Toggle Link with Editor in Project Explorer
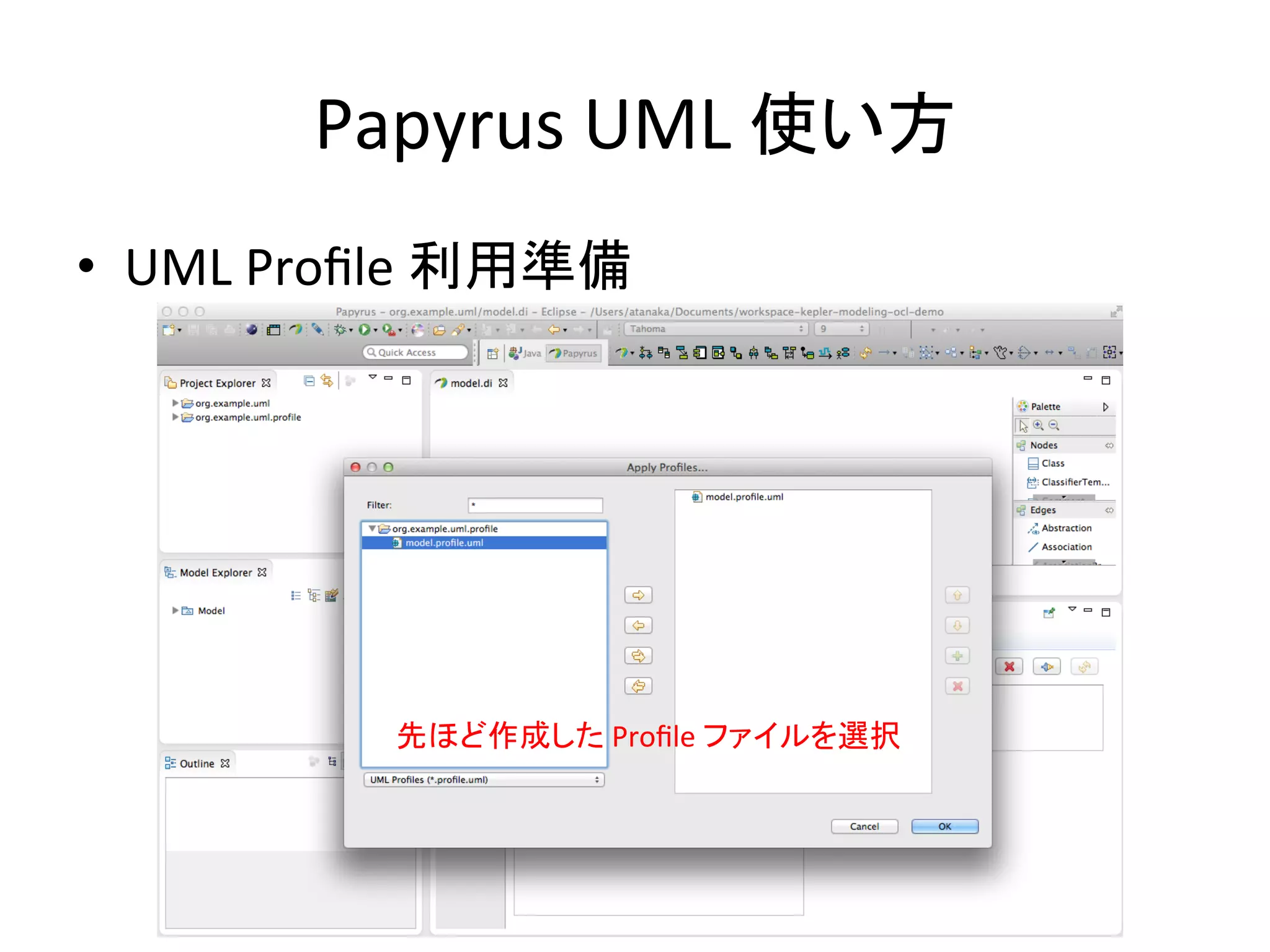Viewport: 1270px width, 952px height. (327, 381)
